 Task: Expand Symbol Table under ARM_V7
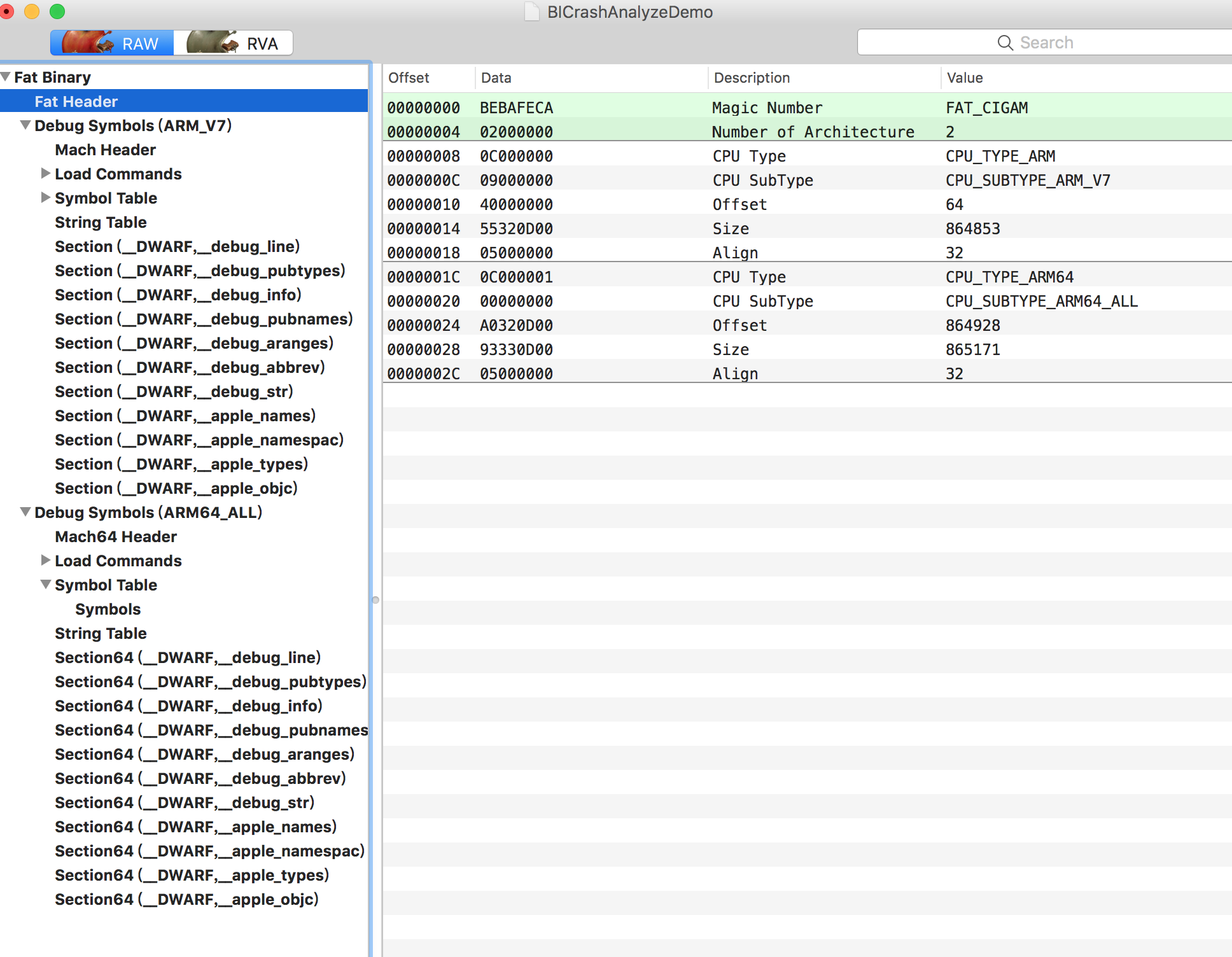point(45,197)
